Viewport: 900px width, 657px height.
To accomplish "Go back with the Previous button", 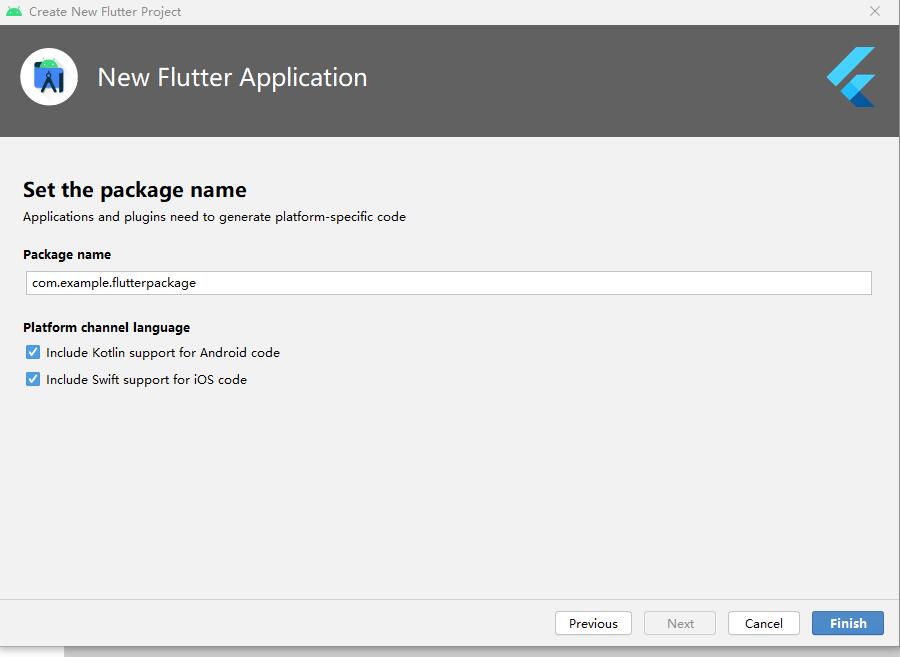I will 593,623.
